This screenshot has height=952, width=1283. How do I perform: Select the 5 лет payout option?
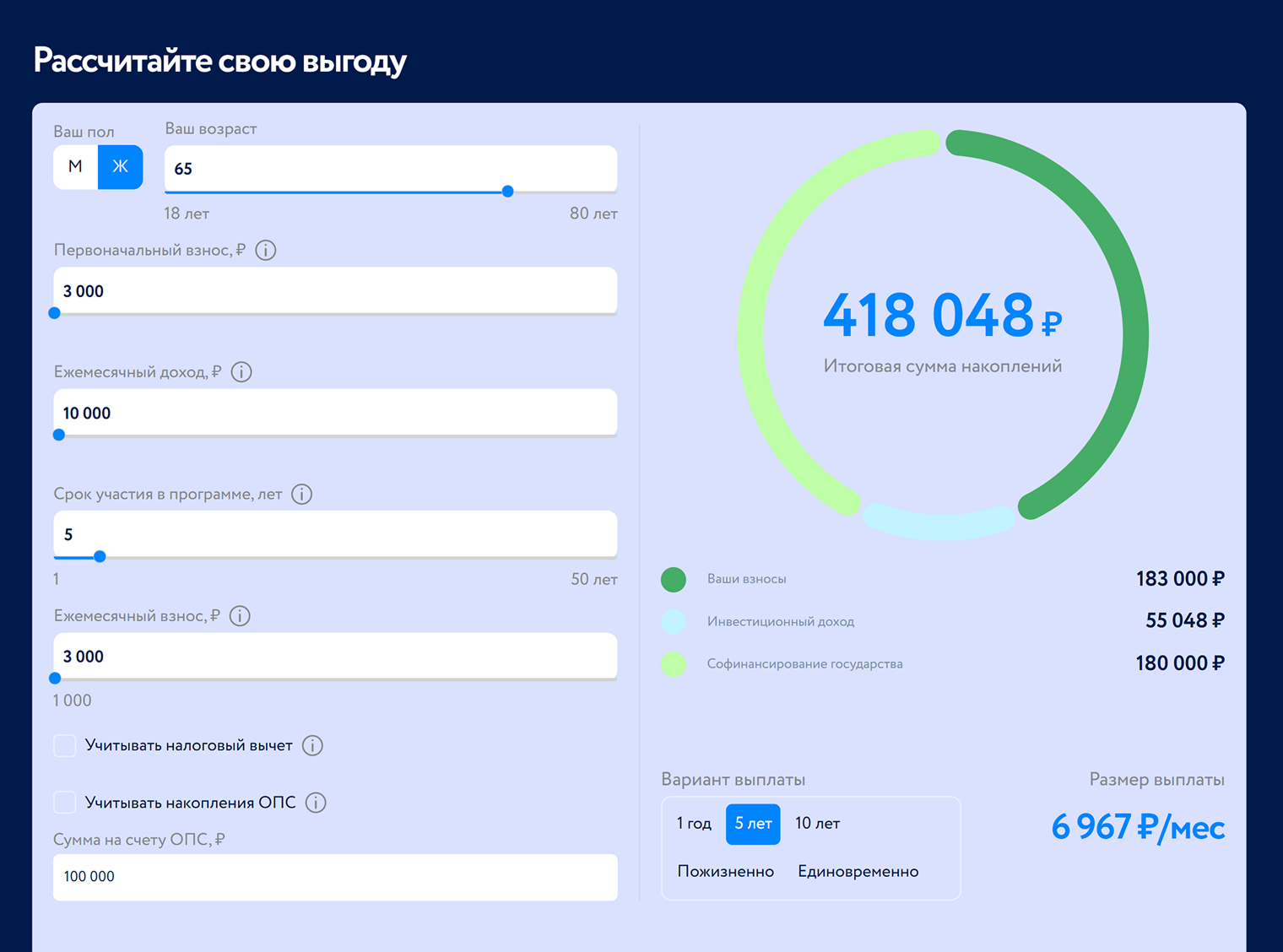coord(753,824)
